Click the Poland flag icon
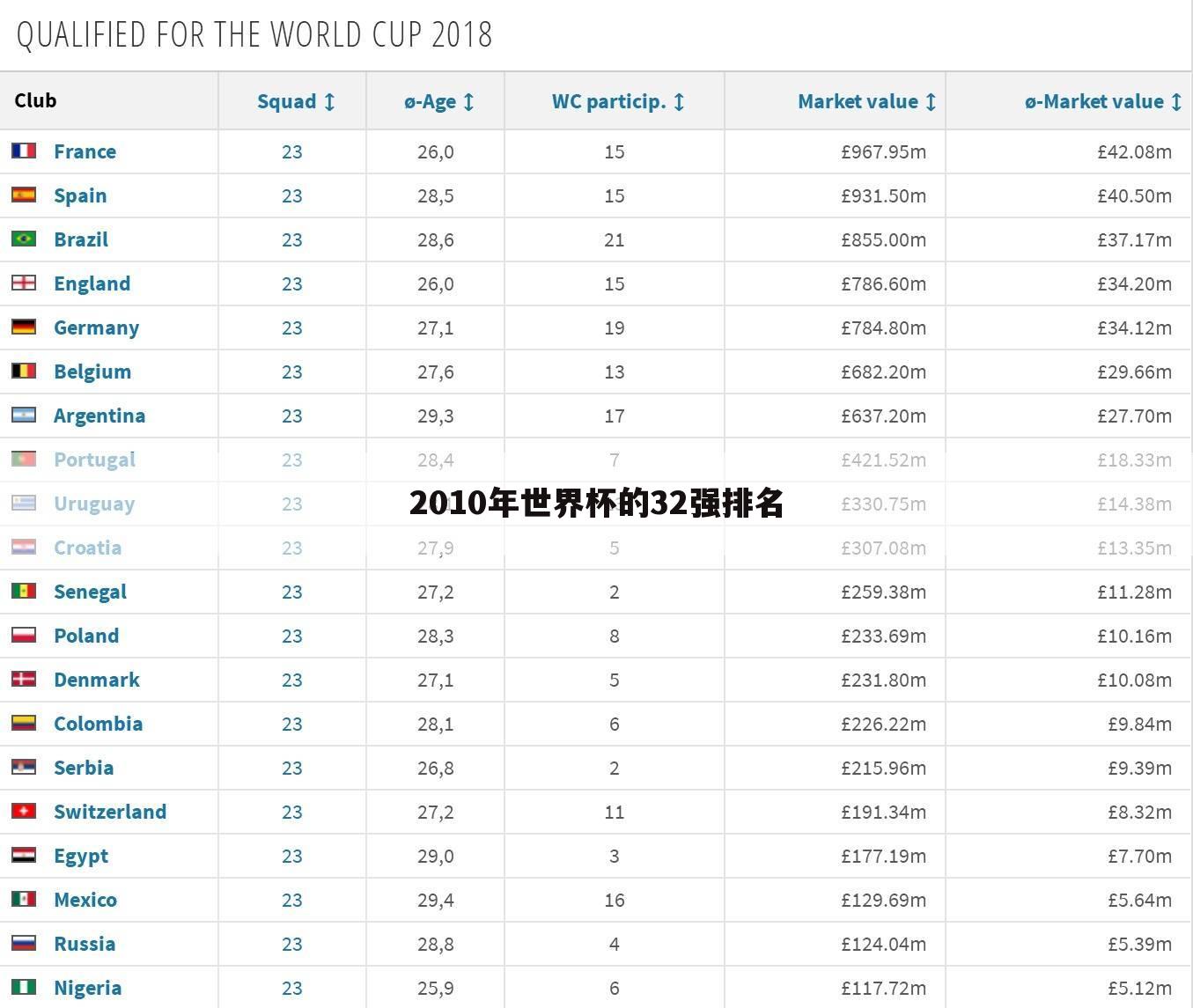Image resolution: width=1193 pixels, height=1008 pixels. click(24, 635)
